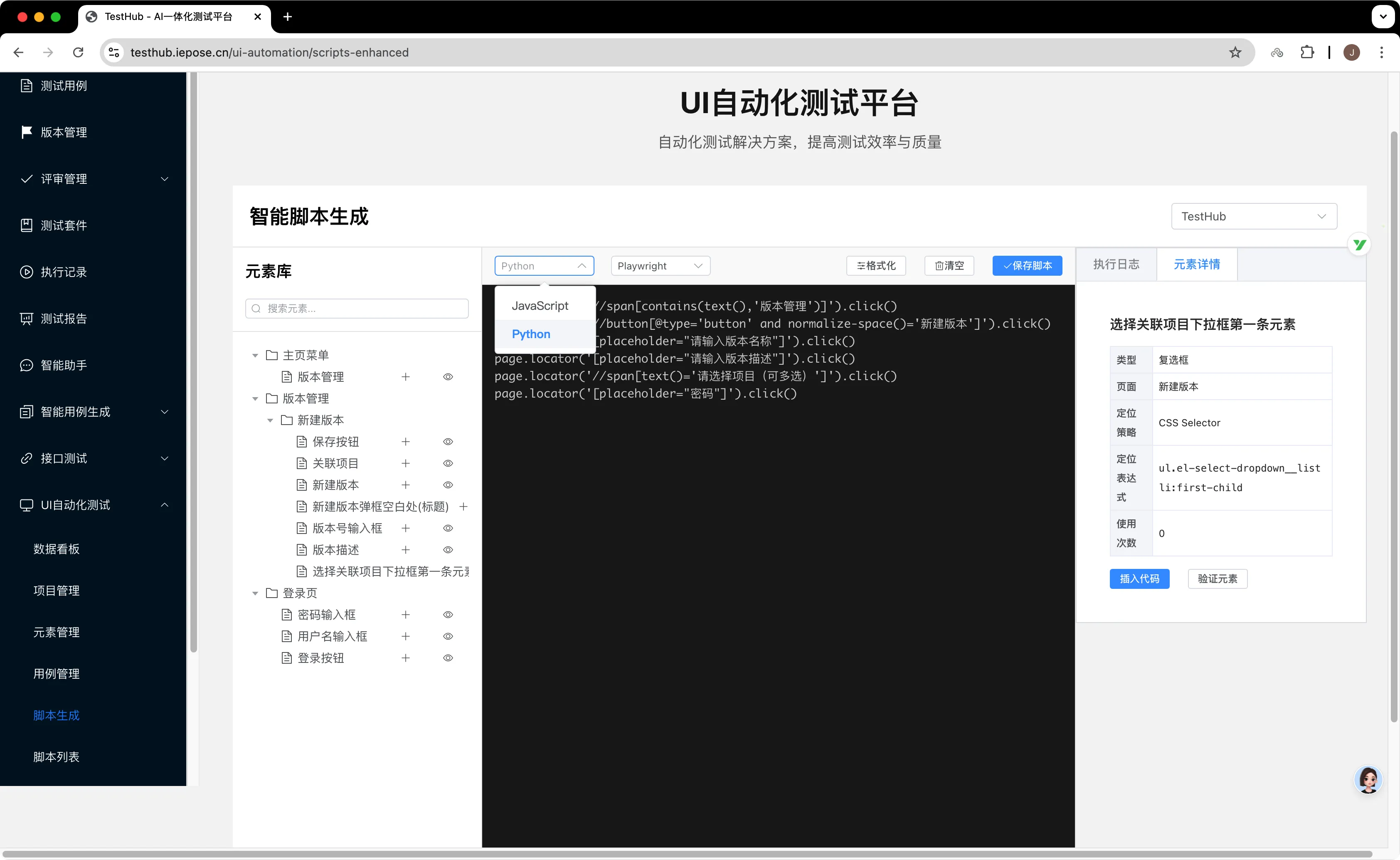Viewport: 1400px width, 860px height.
Task: Click the green floating assistant badge icon
Action: pyautogui.click(x=1359, y=245)
